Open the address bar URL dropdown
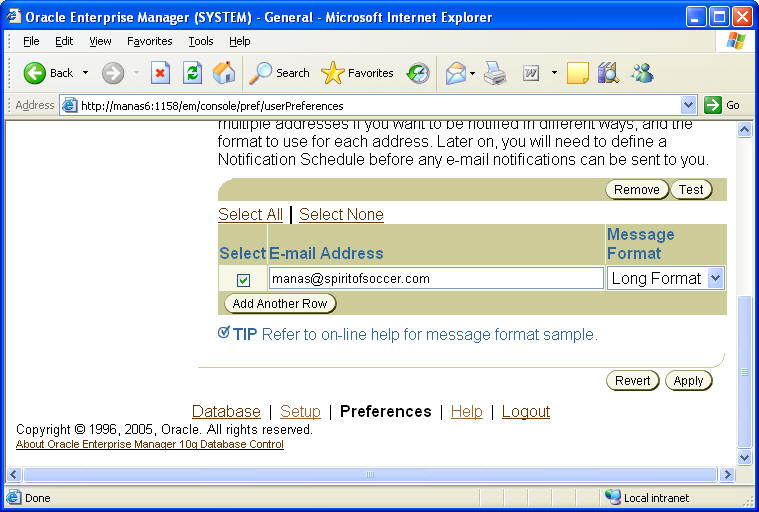 688,105
